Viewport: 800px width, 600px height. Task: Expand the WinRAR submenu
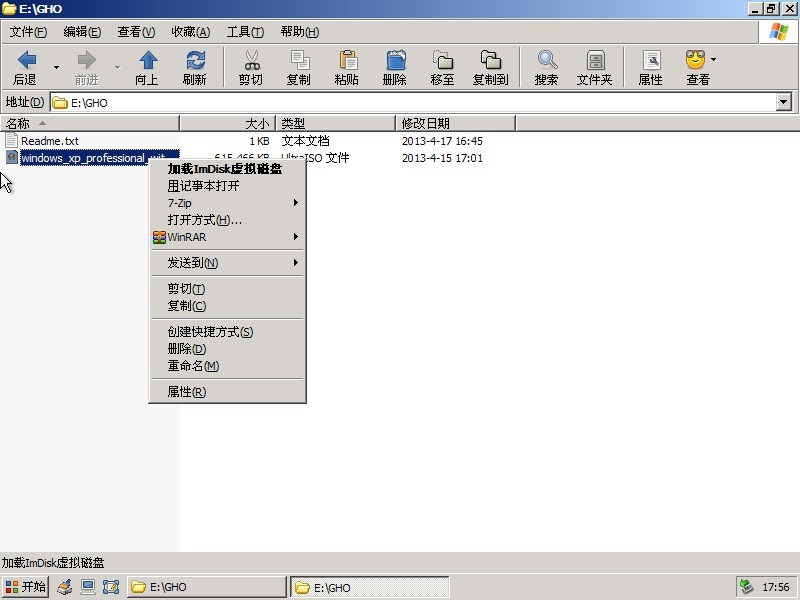coord(295,237)
